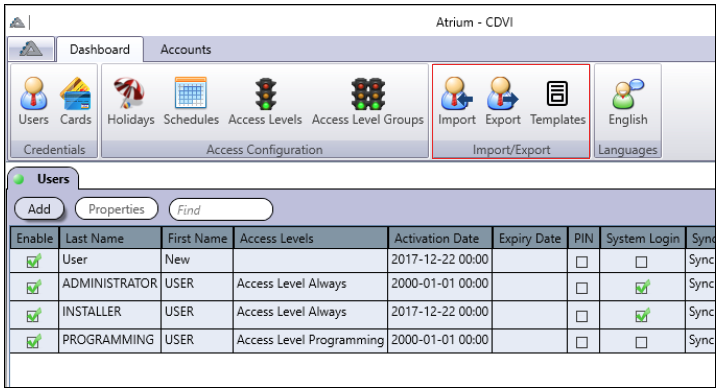Click the 'New' first name cell

tap(197, 260)
